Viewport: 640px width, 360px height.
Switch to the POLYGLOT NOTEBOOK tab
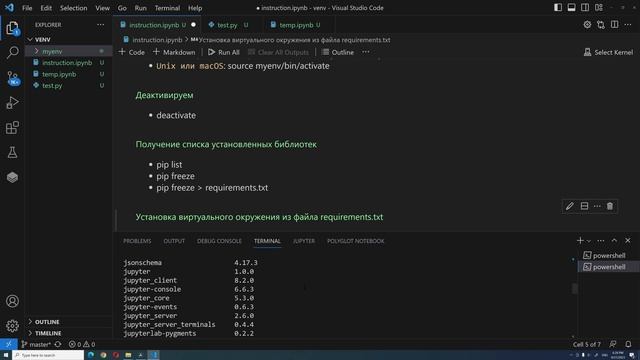[x=356, y=241]
